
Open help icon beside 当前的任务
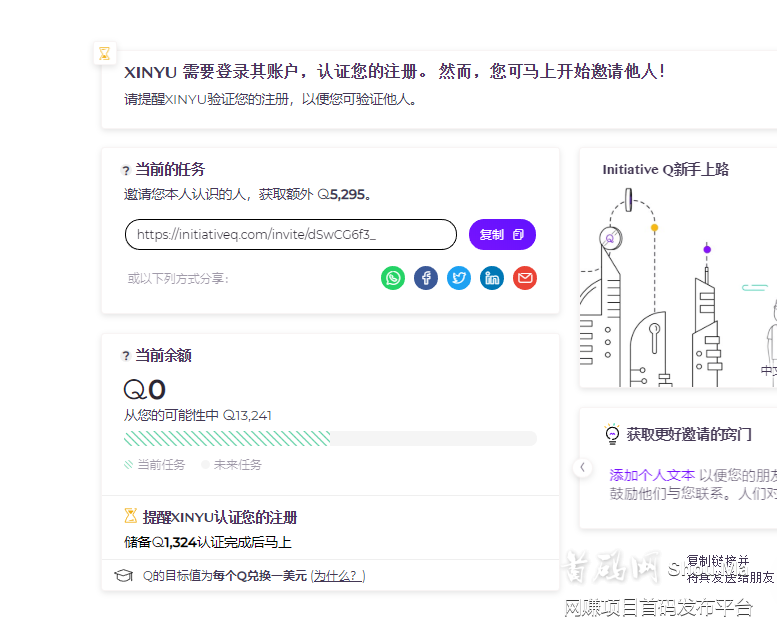(x=126, y=170)
